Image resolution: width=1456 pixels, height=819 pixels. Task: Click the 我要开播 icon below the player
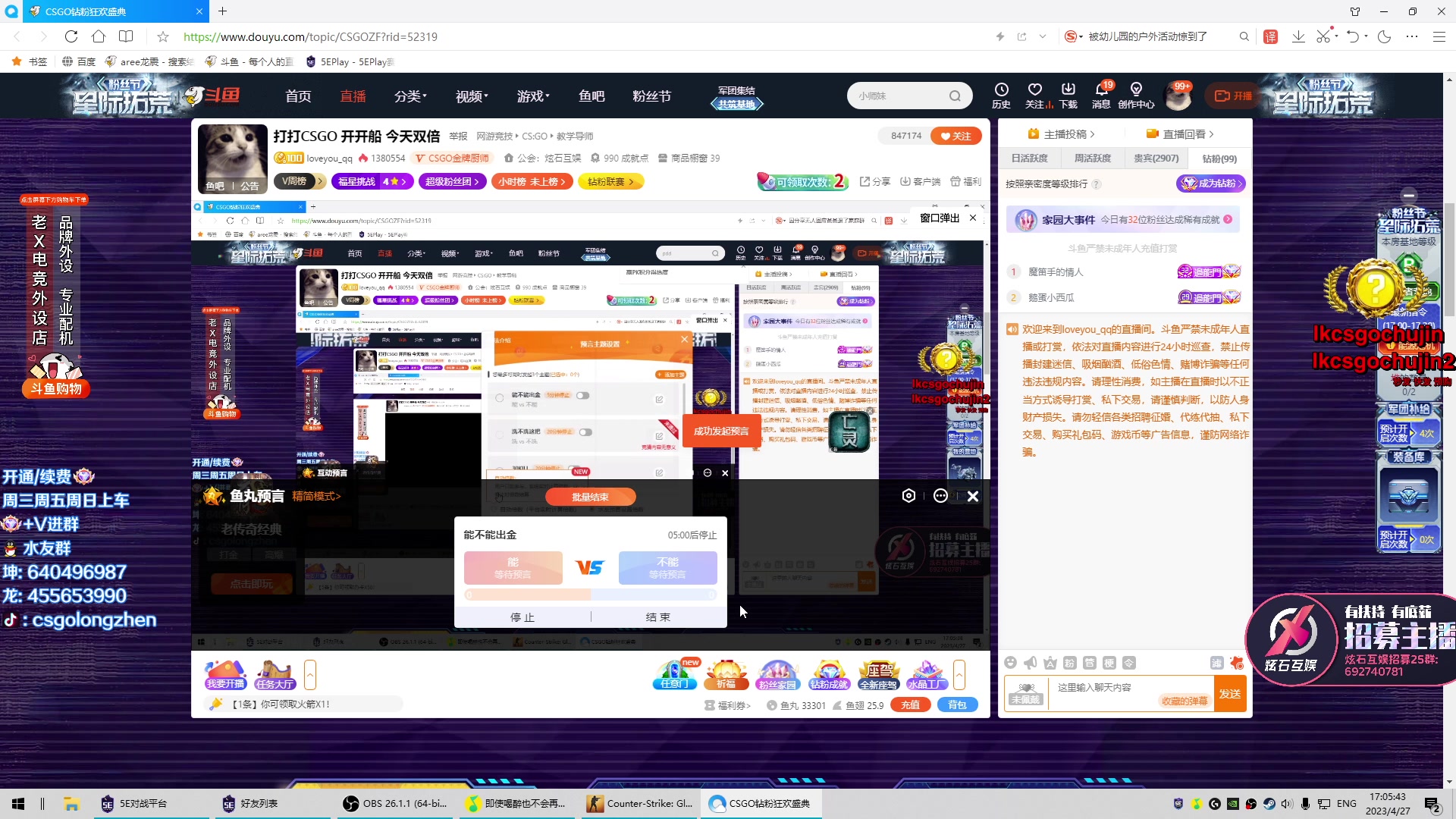pyautogui.click(x=226, y=674)
